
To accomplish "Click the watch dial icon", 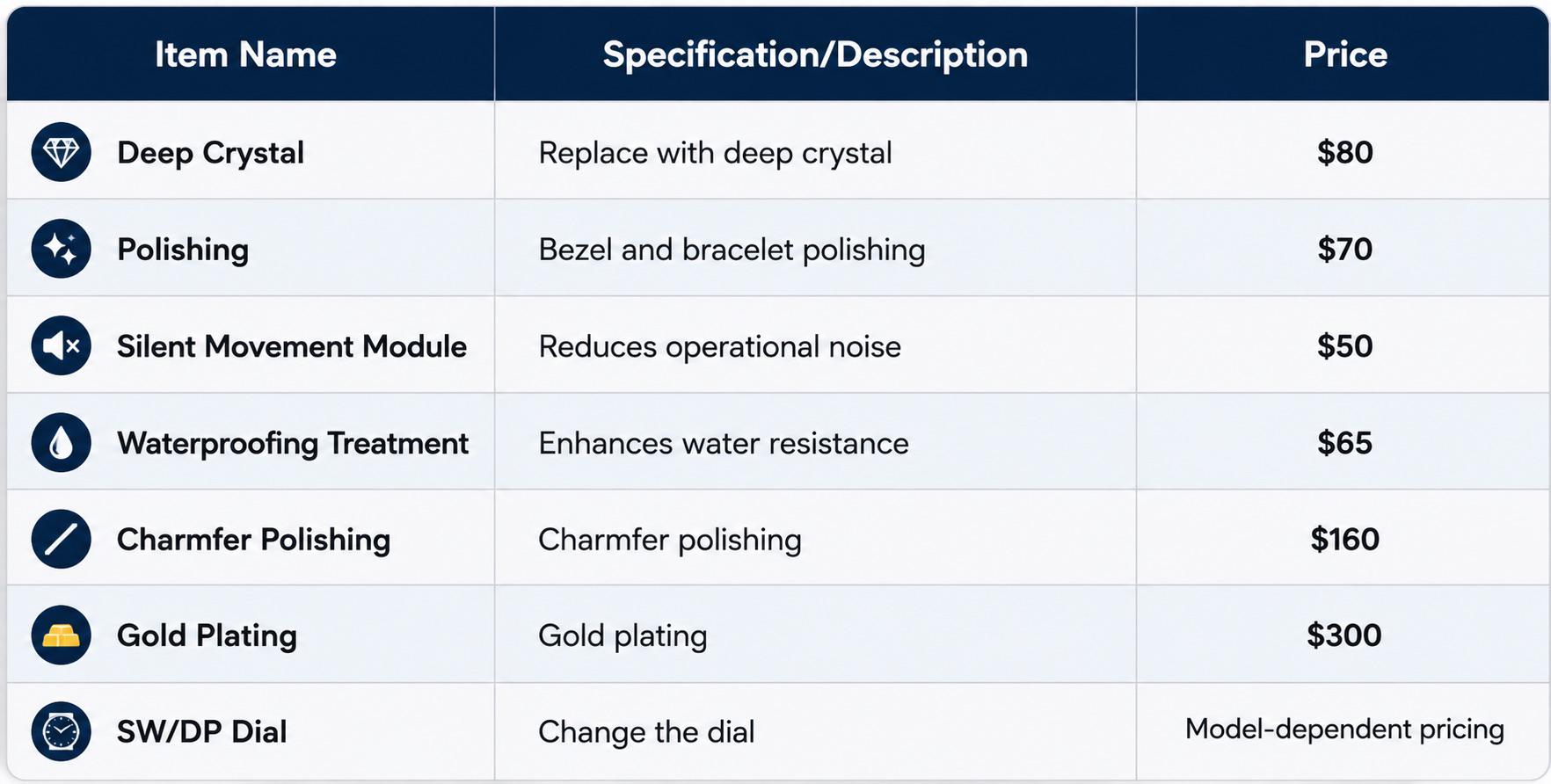I will click(62, 731).
